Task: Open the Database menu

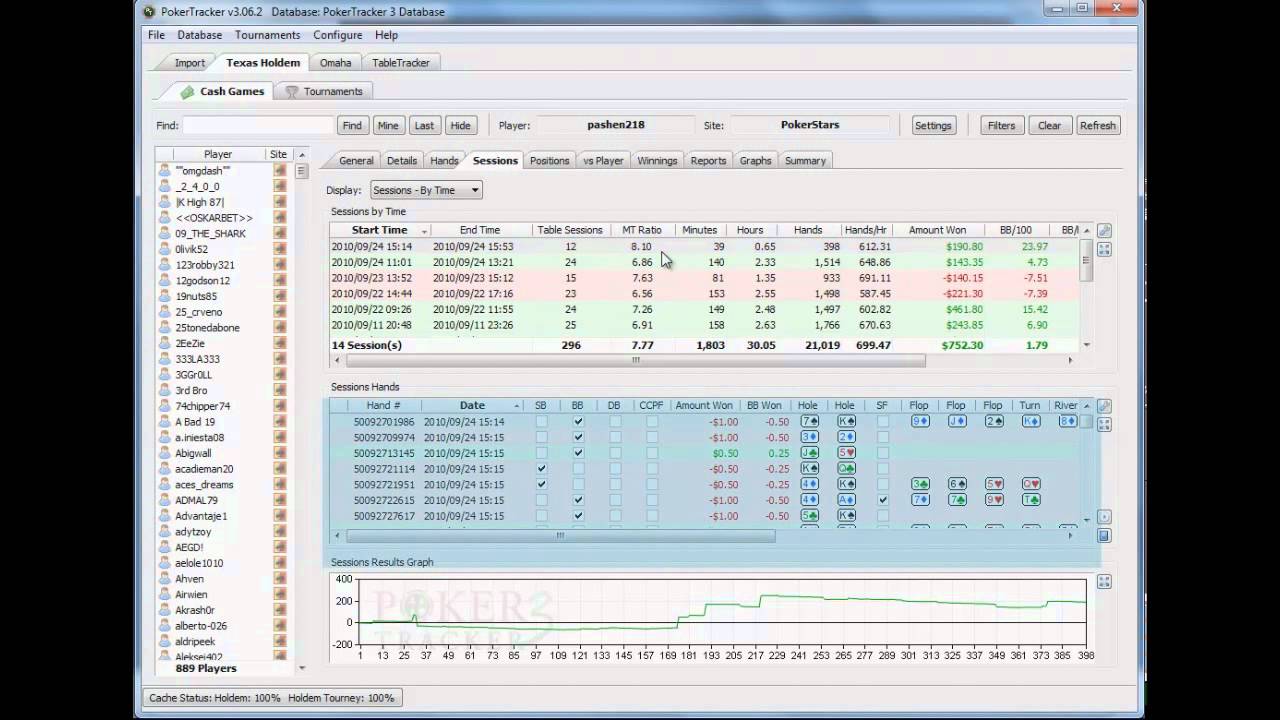Action: click(x=200, y=35)
